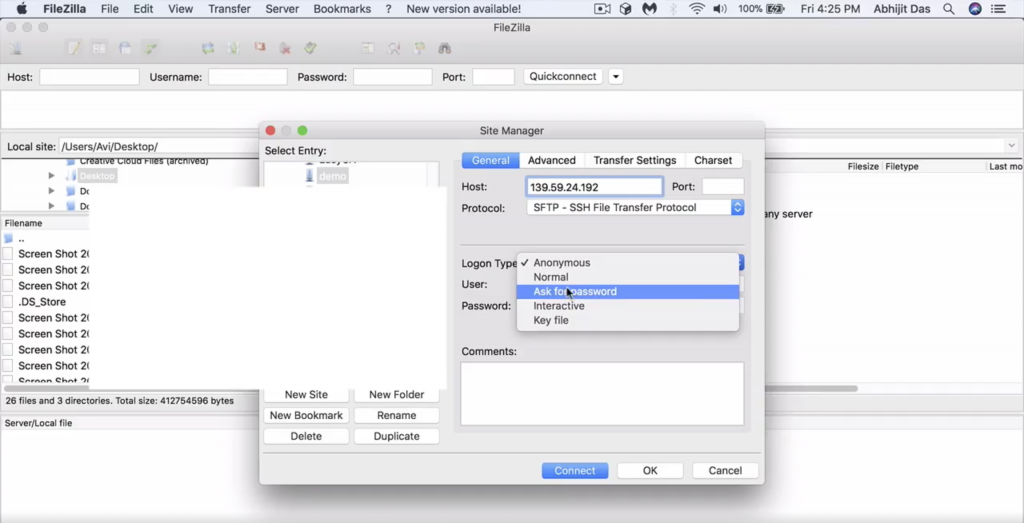Open the Edit menu
This screenshot has height=523, width=1024.
pyautogui.click(x=143, y=9)
